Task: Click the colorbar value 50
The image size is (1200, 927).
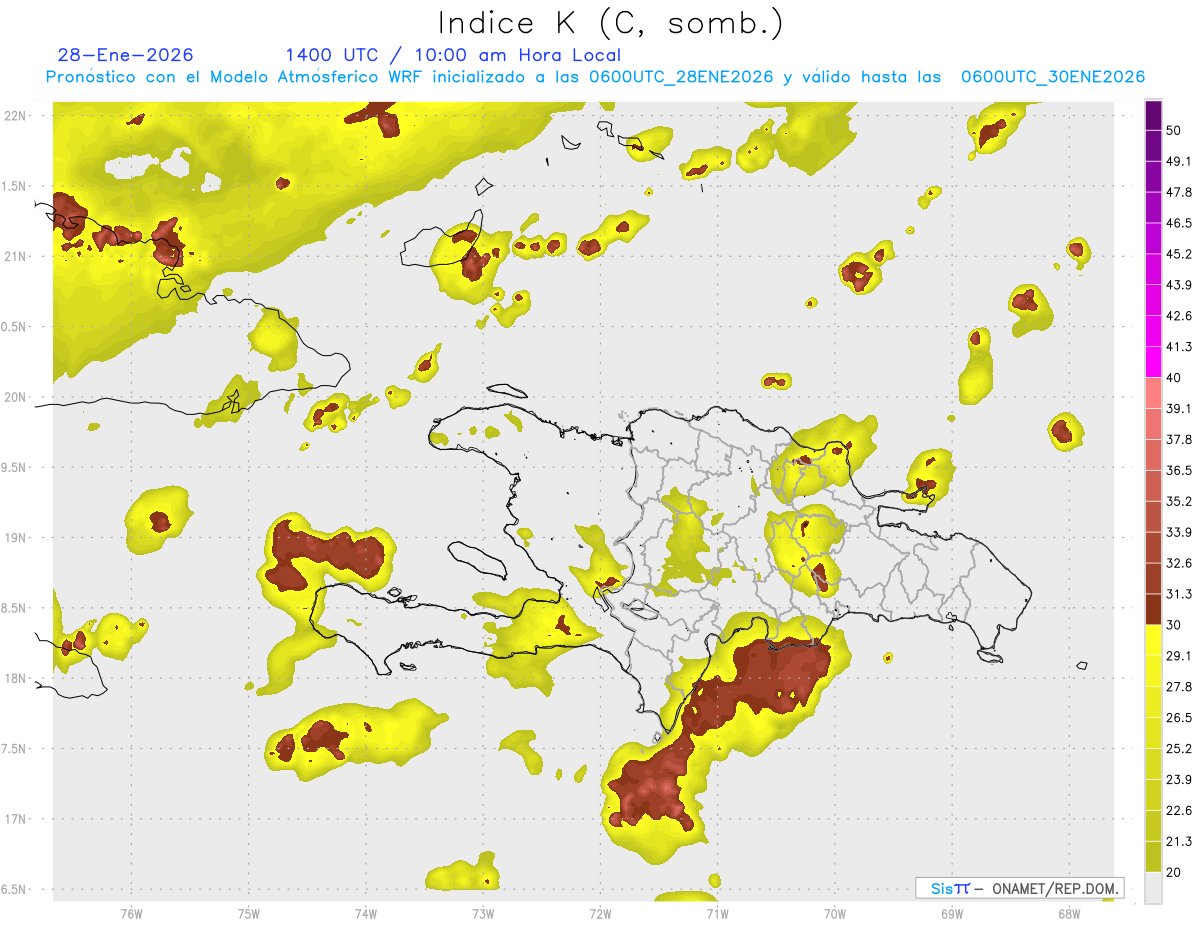Action: point(1175,130)
